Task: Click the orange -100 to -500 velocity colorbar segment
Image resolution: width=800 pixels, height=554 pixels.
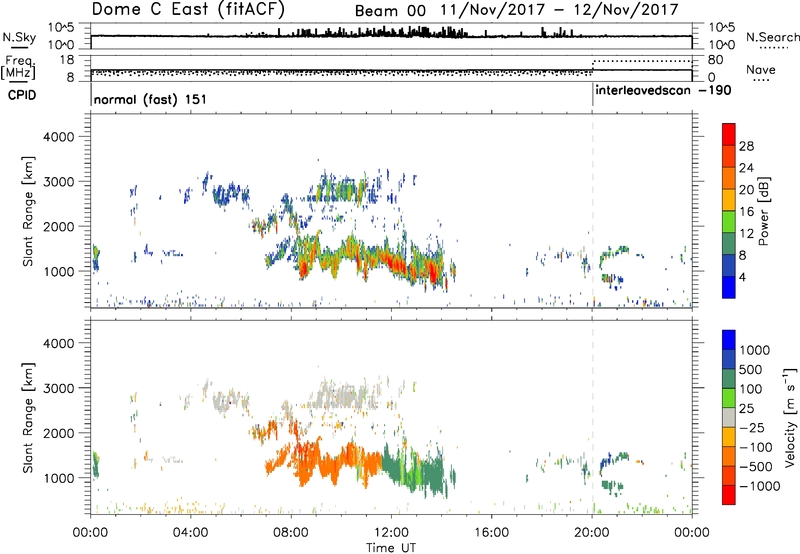Action: [729, 456]
